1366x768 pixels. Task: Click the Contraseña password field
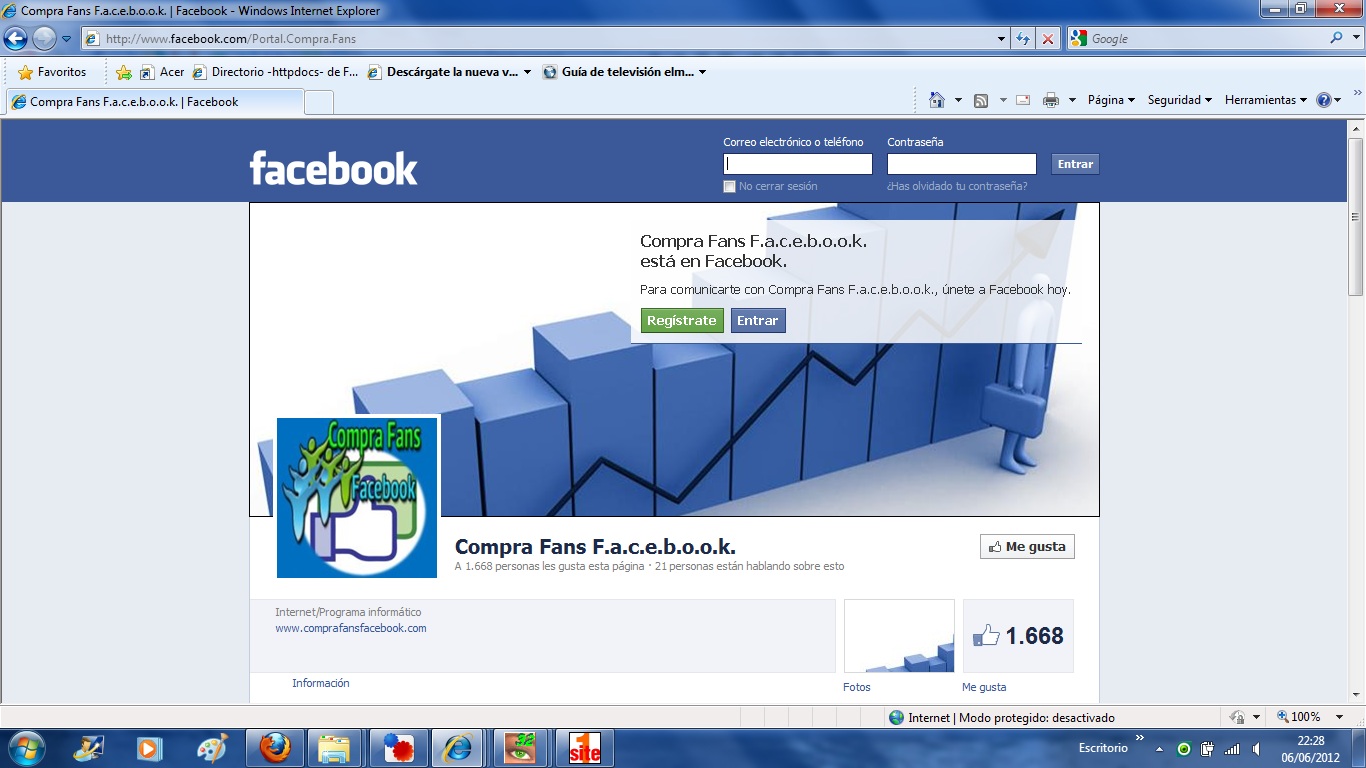[962, 164]
